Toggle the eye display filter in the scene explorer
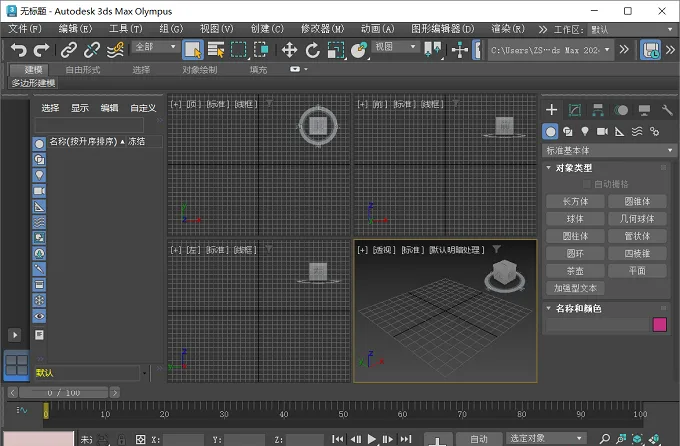This screenshot has width=680, height=446. [39, 316]
